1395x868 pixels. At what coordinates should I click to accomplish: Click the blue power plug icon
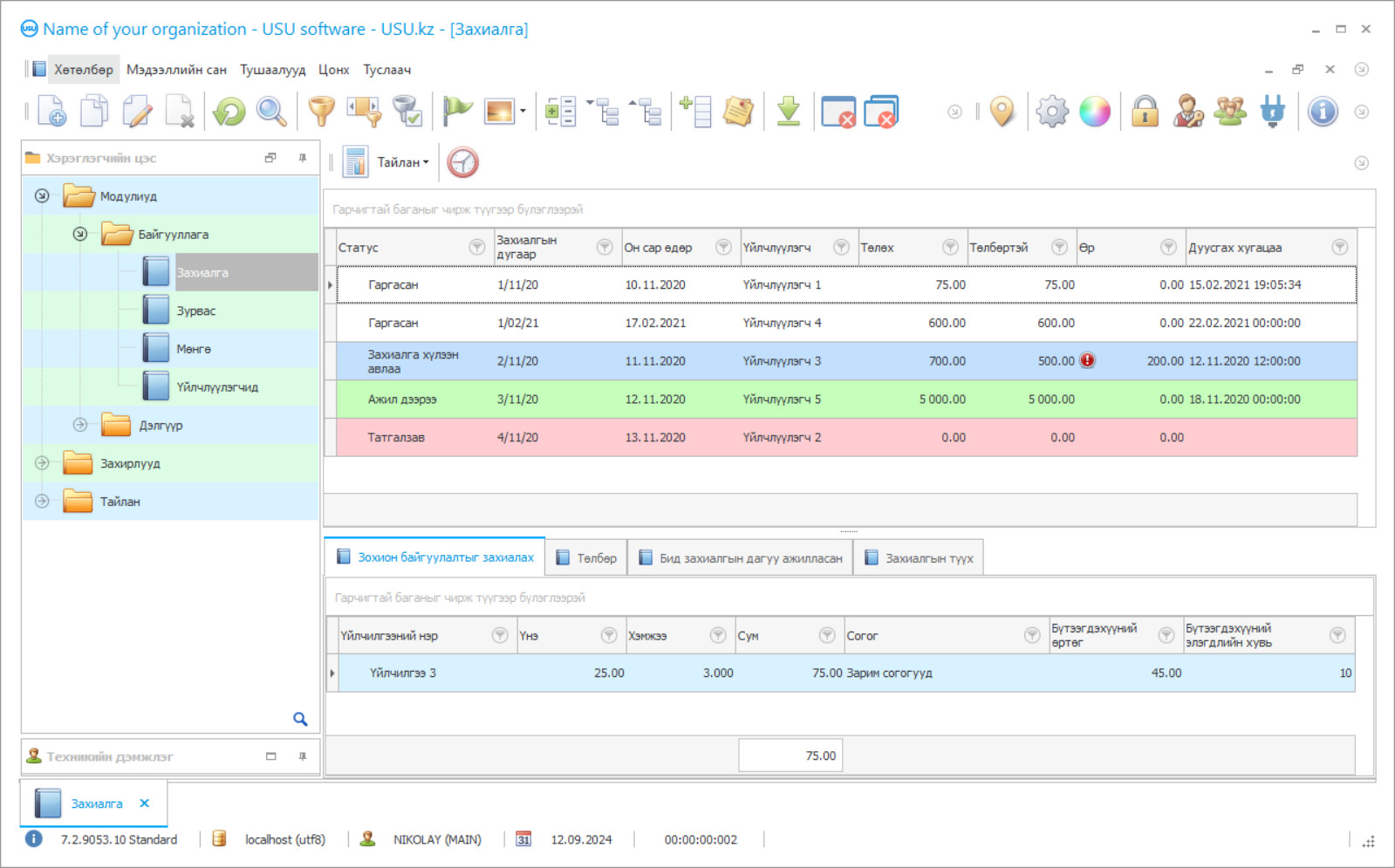1273,112
